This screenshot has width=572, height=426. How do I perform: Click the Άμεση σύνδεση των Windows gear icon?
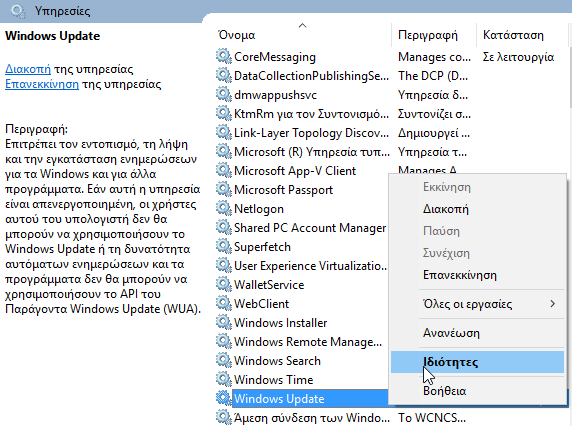pos(224,417)
